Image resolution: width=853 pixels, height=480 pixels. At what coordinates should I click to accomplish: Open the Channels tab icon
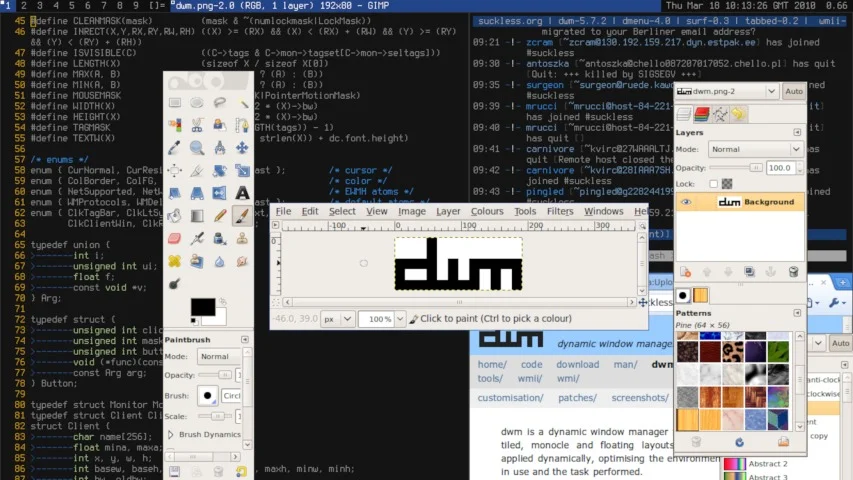[702, 114]
